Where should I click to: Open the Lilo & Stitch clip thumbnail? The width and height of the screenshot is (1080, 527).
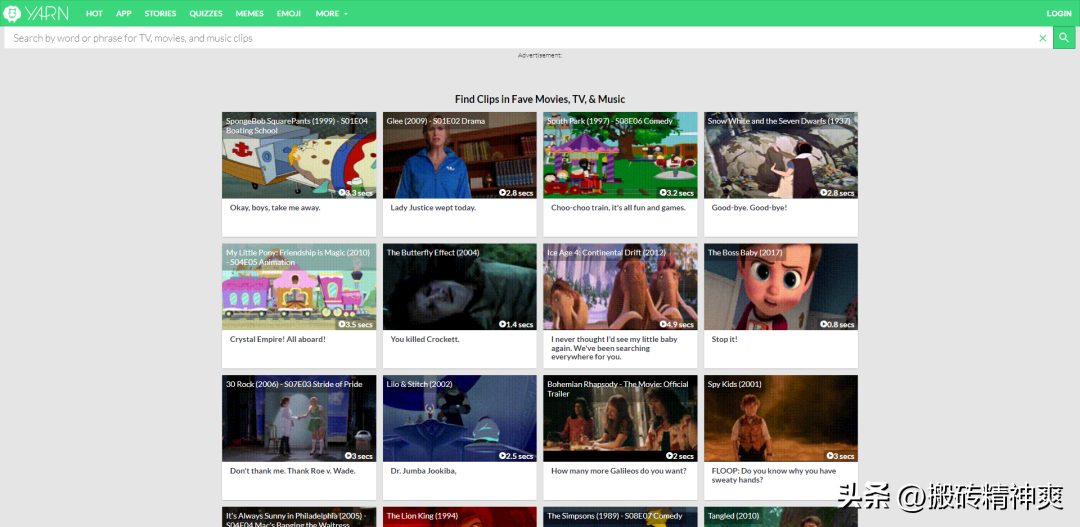(459, 418)
